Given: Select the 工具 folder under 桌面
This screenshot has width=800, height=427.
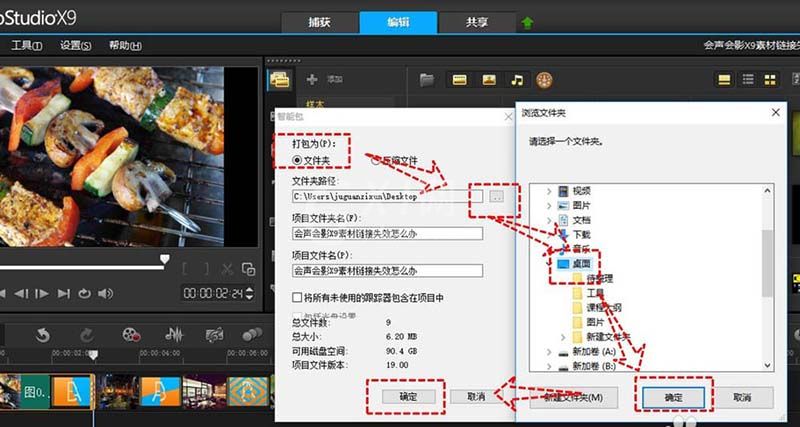Looking at the screenshot, I should (595, 293).
